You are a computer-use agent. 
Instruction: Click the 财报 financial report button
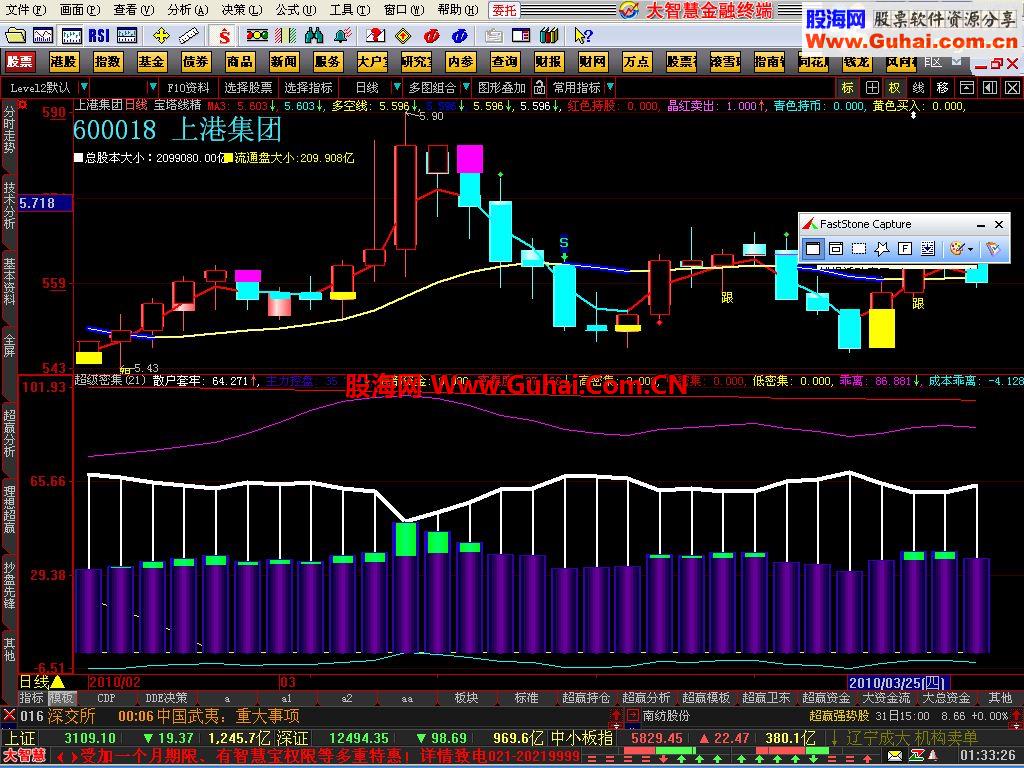pos(548,61)
